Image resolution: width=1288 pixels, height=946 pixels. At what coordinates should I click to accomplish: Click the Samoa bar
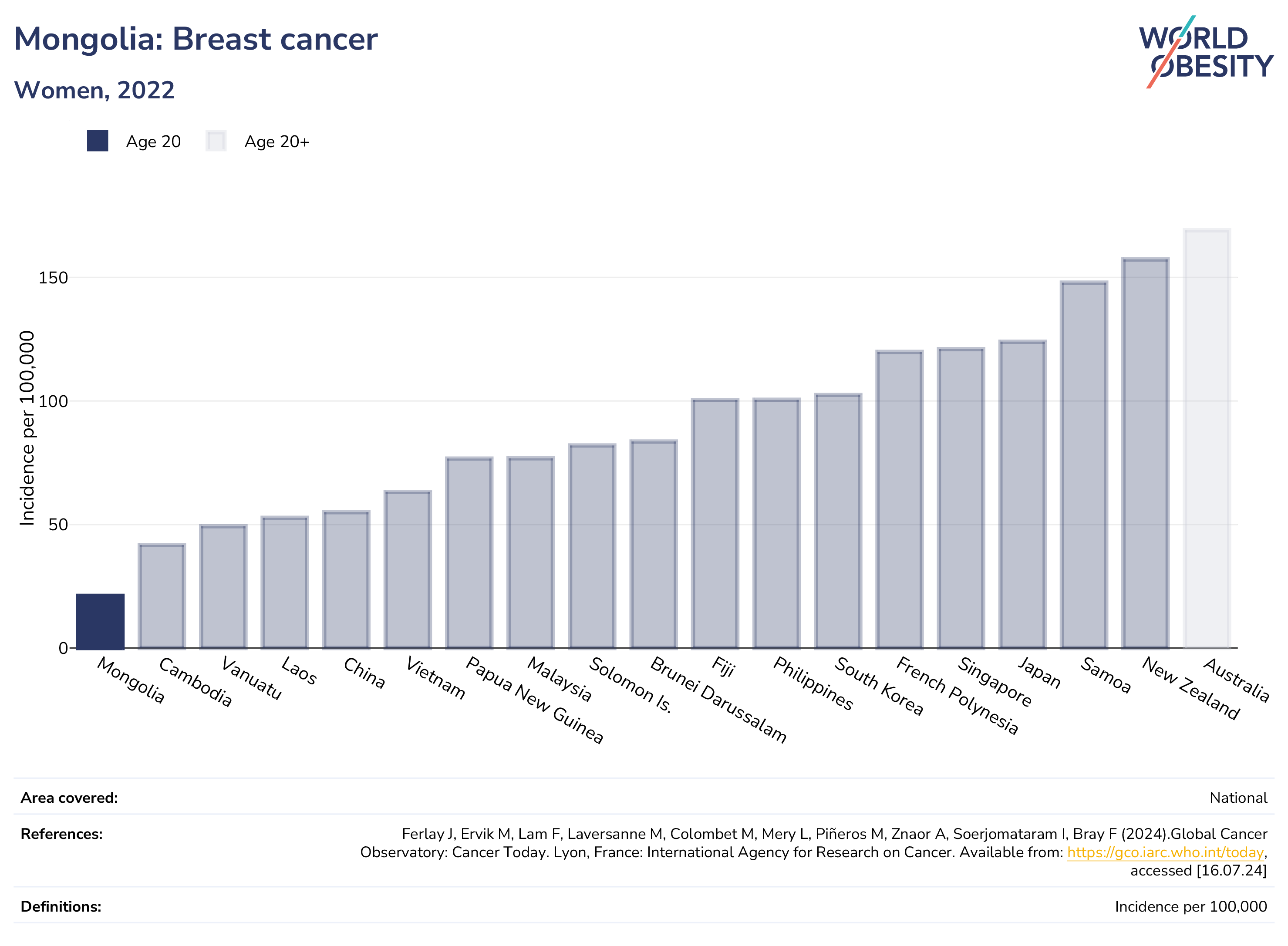(1083, 465)
